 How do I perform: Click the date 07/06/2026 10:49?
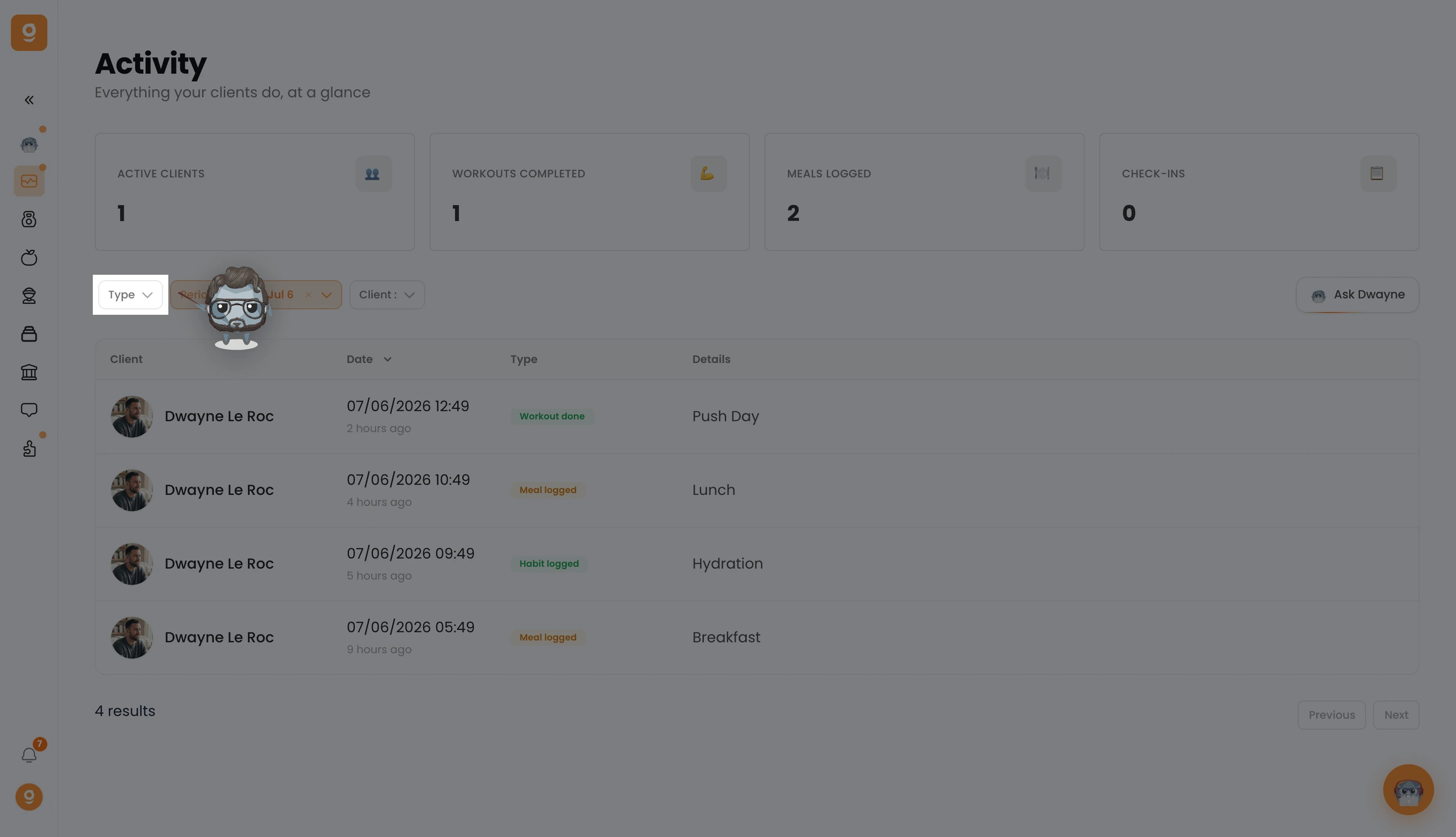pyautogui.click(x=408, y=480)
